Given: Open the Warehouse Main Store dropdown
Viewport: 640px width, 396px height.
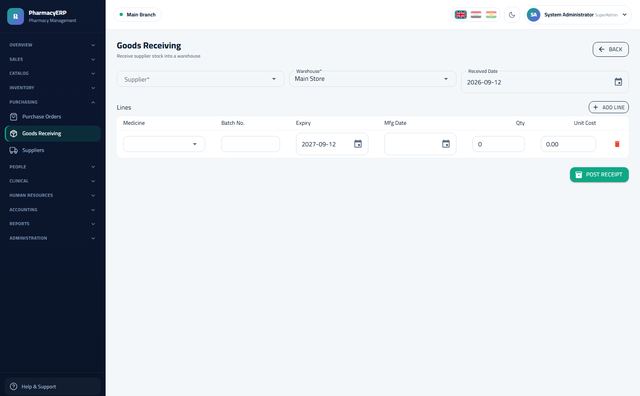Looking at the screenshot, I should click(x=372, y=78).
